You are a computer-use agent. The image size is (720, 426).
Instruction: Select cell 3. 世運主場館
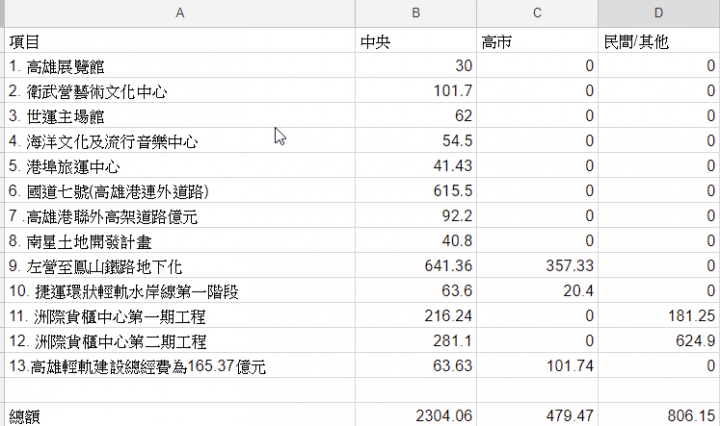180,116
